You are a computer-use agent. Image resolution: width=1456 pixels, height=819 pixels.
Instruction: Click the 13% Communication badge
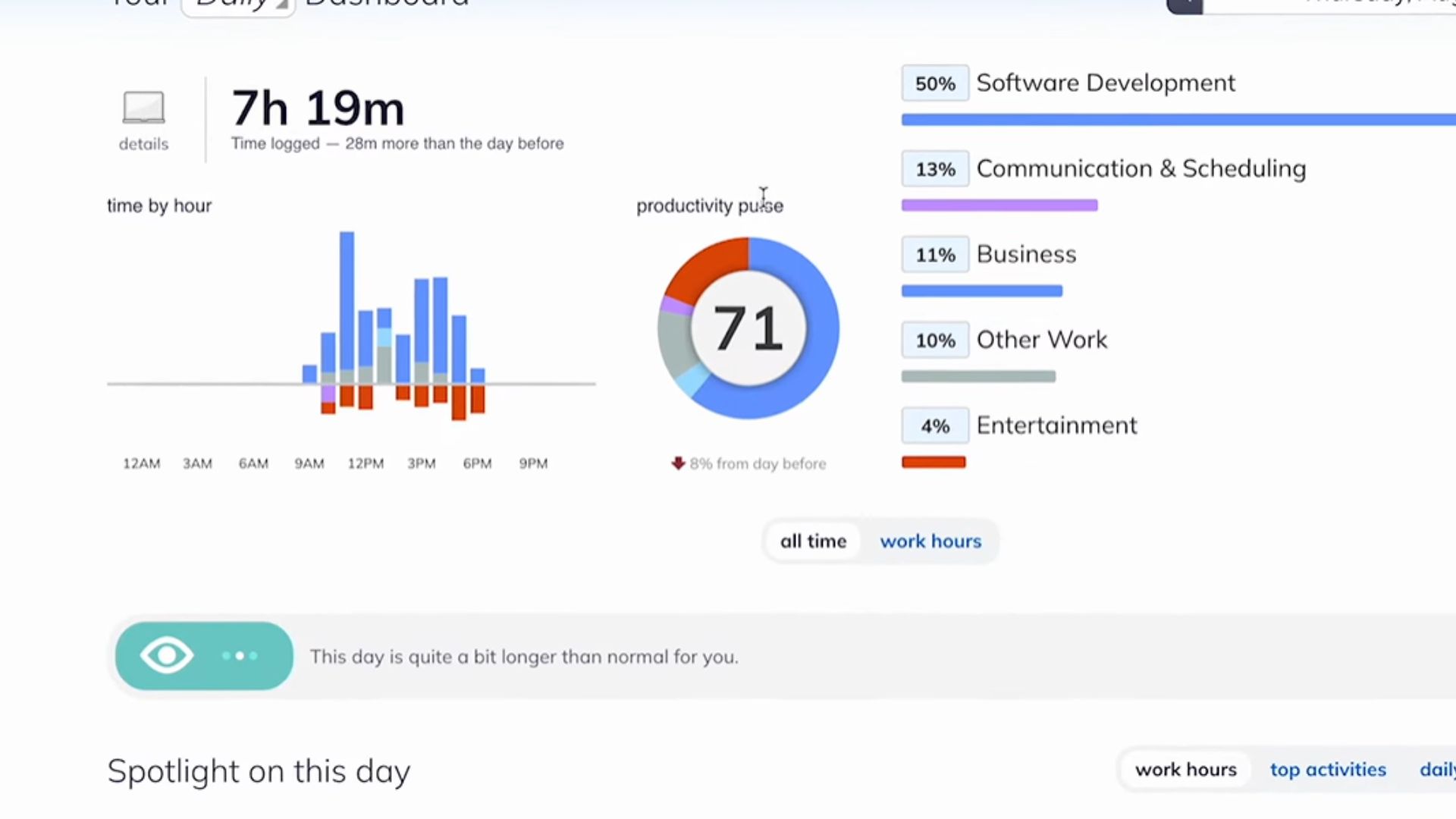934,169
